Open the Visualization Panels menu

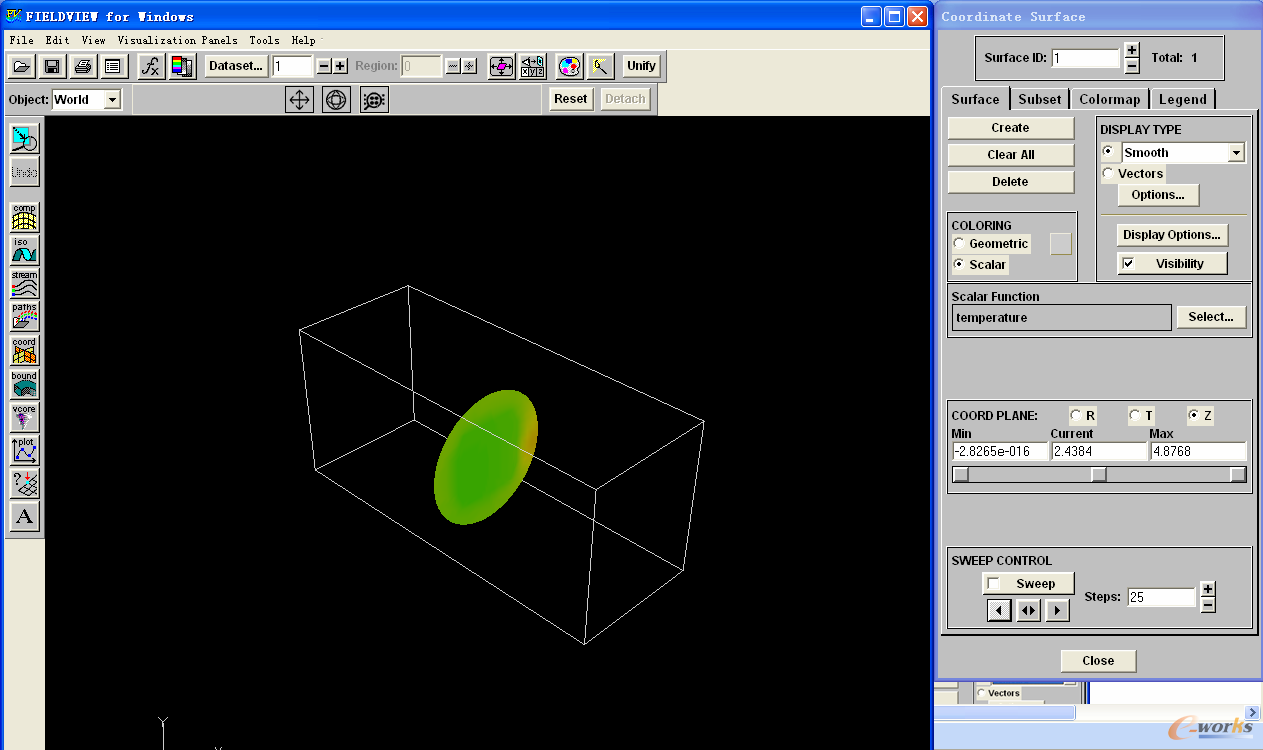point(177,41)
